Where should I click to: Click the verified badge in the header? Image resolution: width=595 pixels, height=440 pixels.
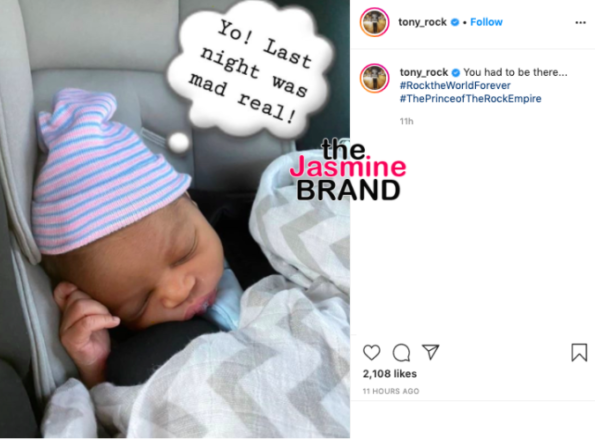tap(455, 22)
